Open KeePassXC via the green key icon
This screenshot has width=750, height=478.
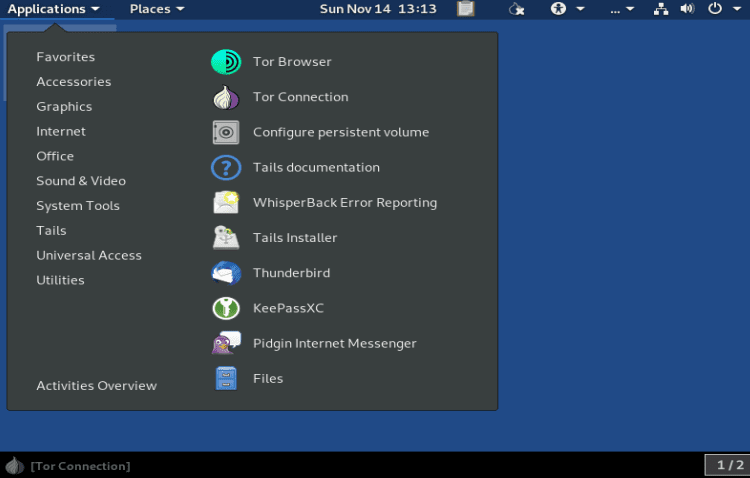point(226,308)
